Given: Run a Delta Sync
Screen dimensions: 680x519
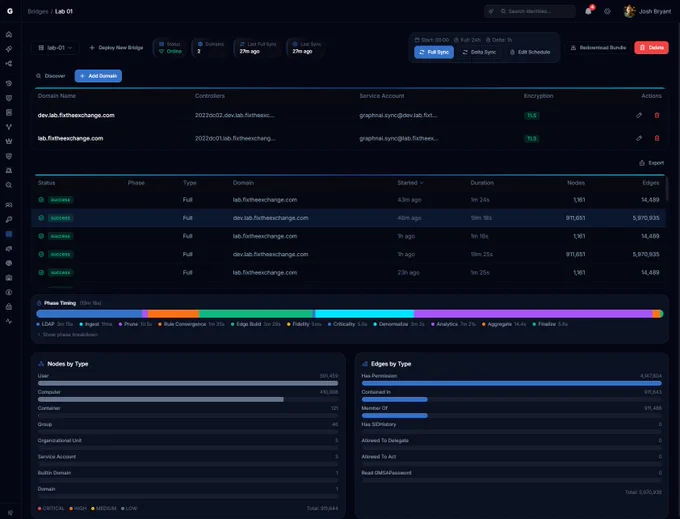Looking at the screenshot, I should 479,52.
